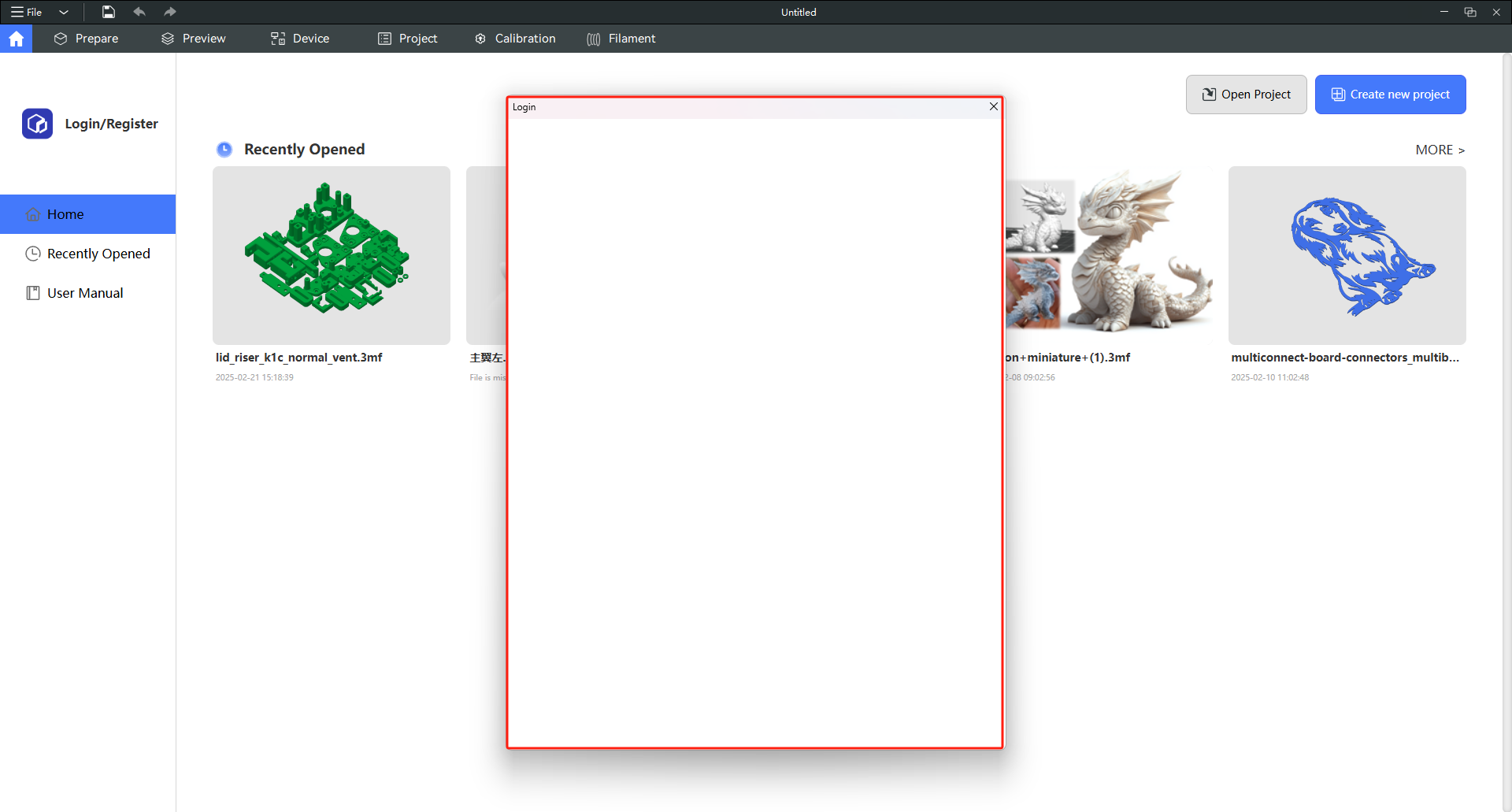The width and height of the screenshot is (1512, 812).
Task: Close the Login dialog
Action: tap(993, 106)
